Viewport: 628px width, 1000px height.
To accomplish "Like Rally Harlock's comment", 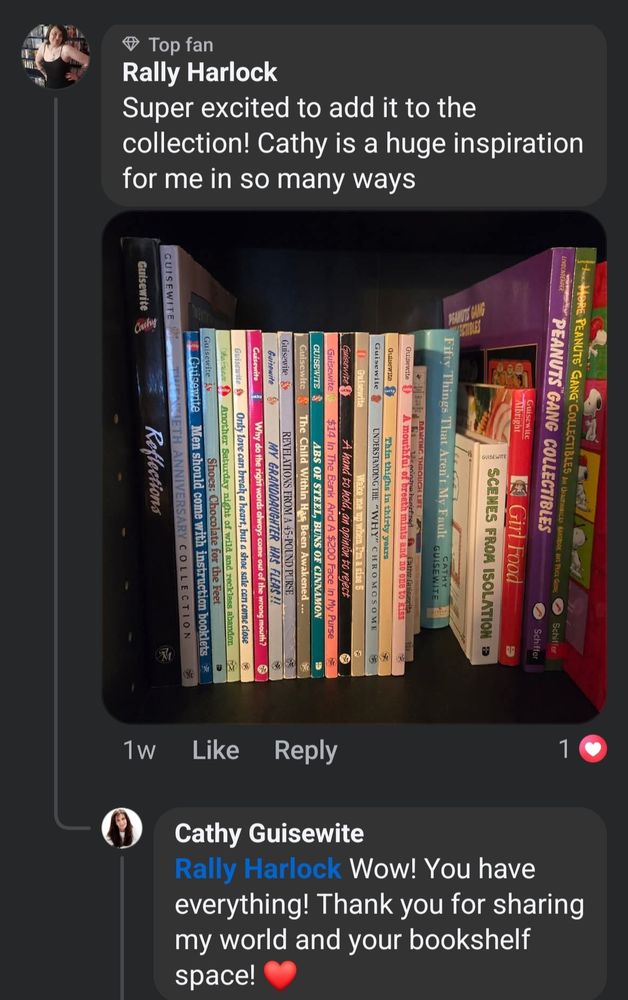I will [x=215, y=750].
